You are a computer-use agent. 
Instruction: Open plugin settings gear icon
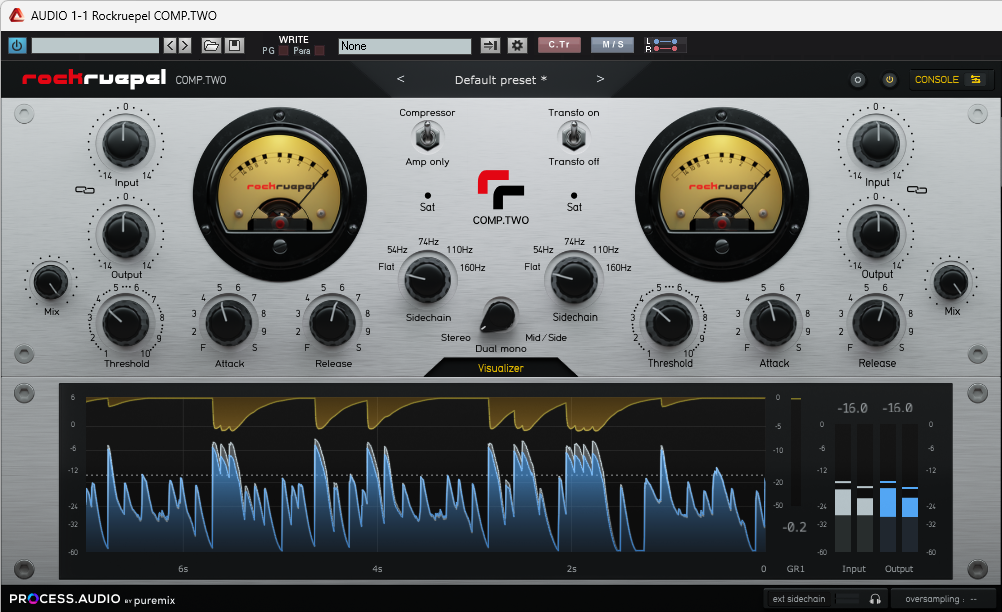(x=517, y=45)
